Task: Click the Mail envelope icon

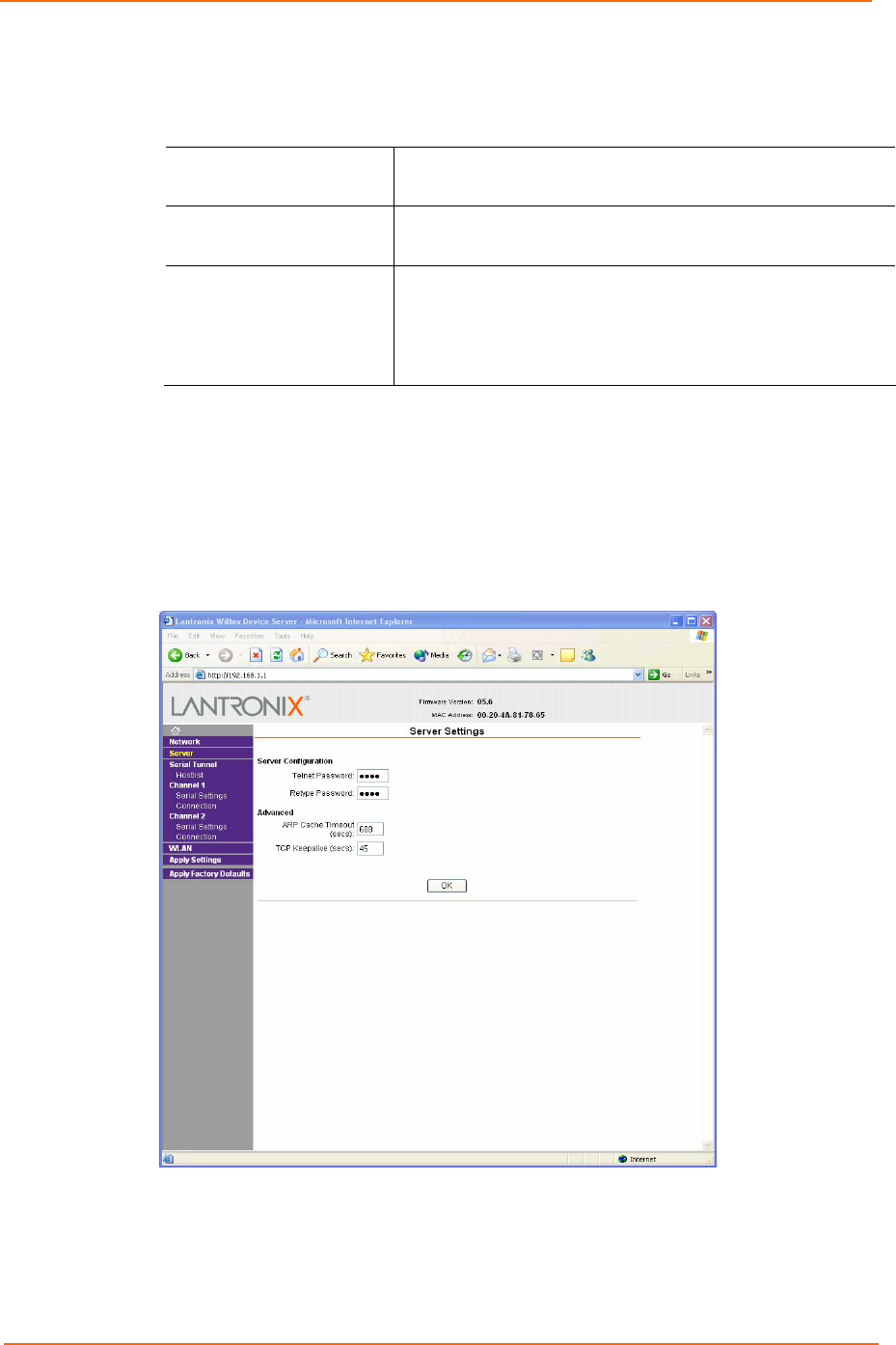Action: click(489, 655)
